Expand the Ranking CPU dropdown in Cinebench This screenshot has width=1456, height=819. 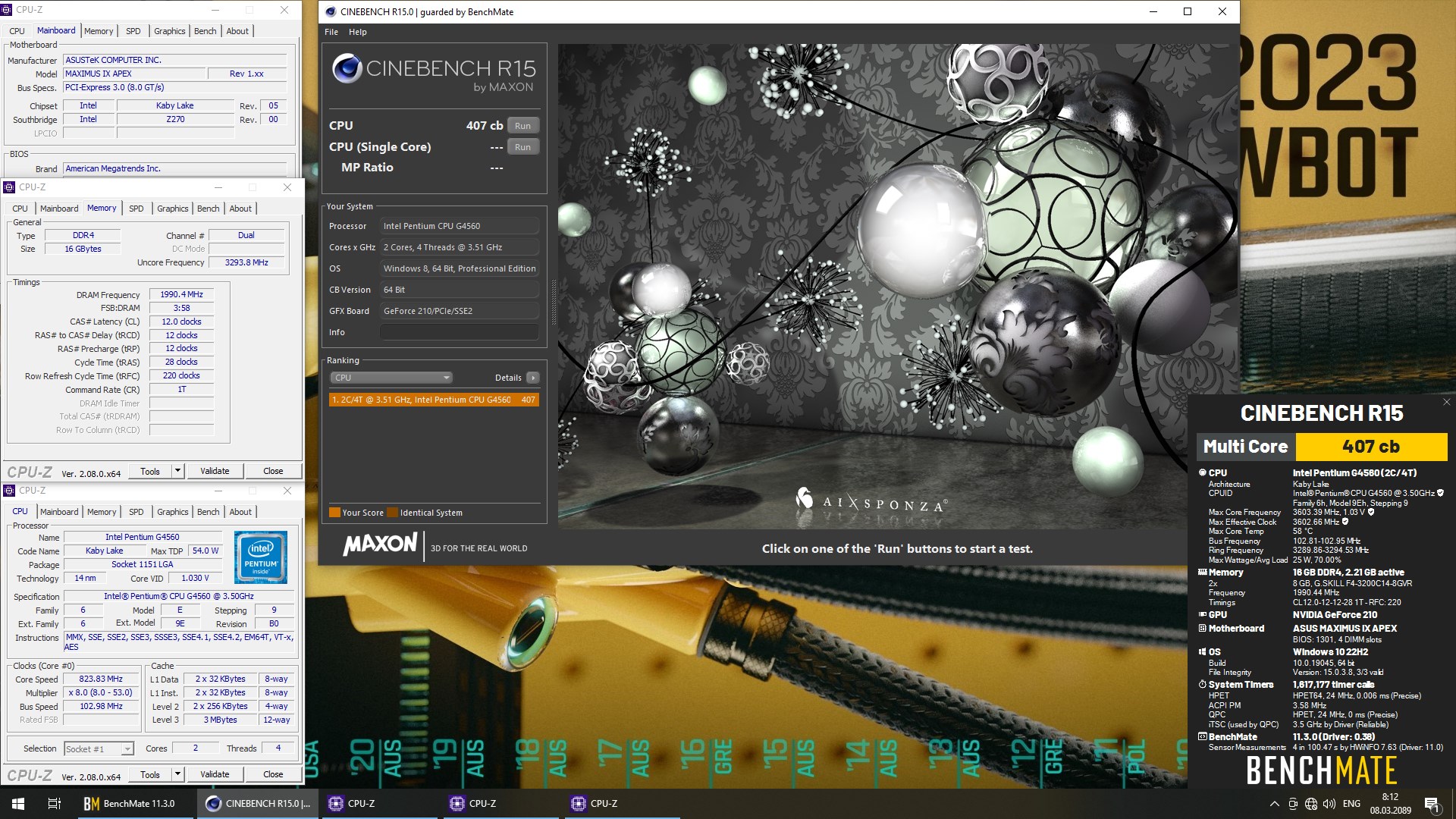pos(391,378)
